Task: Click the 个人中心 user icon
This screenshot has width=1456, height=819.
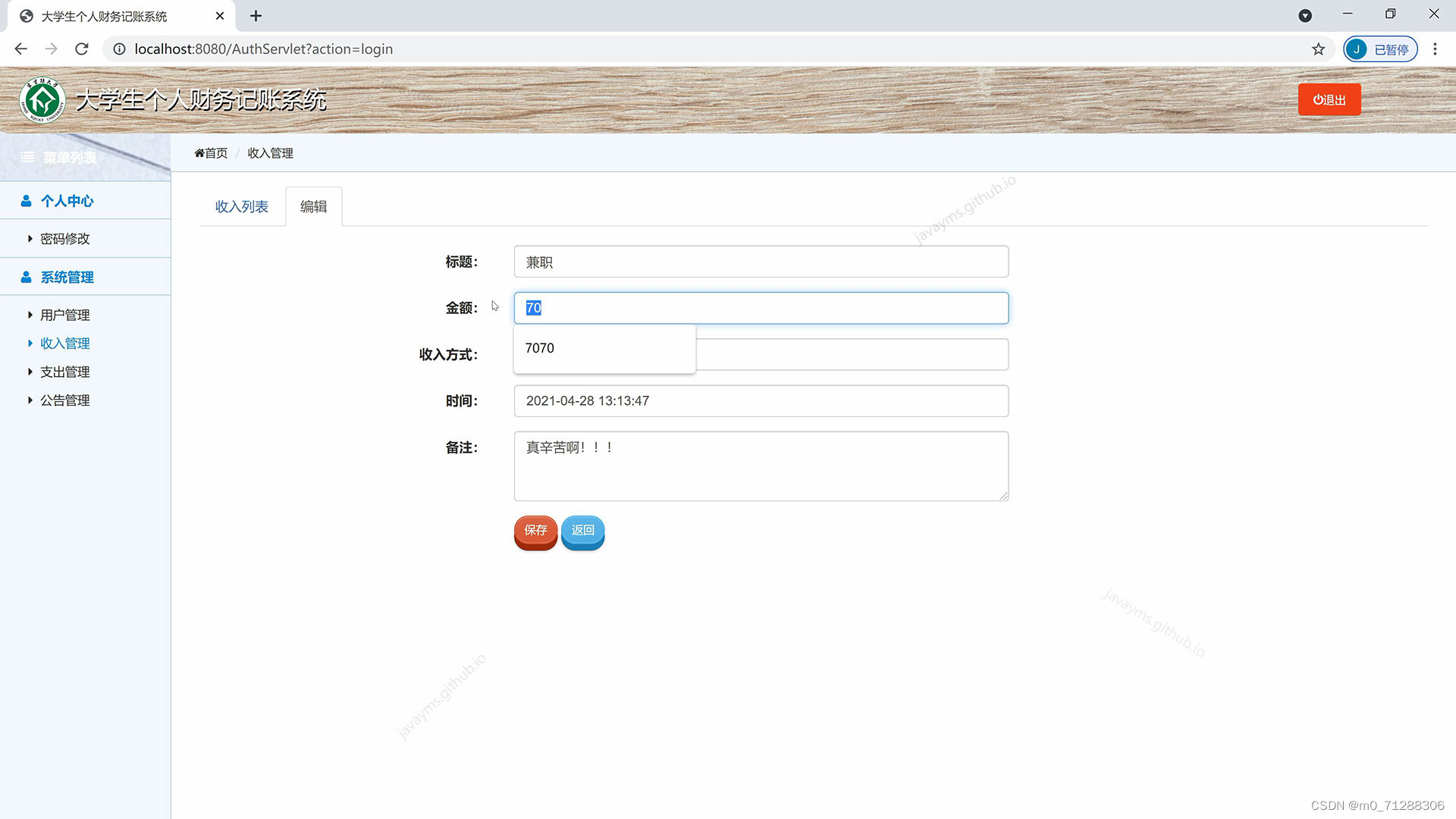Action: pos(26,201)
